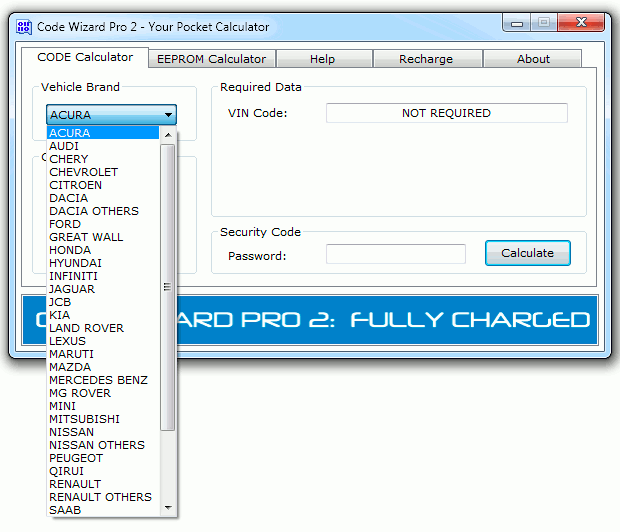
Task: Select PEUGEOT in the brand list
Action: point(103,458)
